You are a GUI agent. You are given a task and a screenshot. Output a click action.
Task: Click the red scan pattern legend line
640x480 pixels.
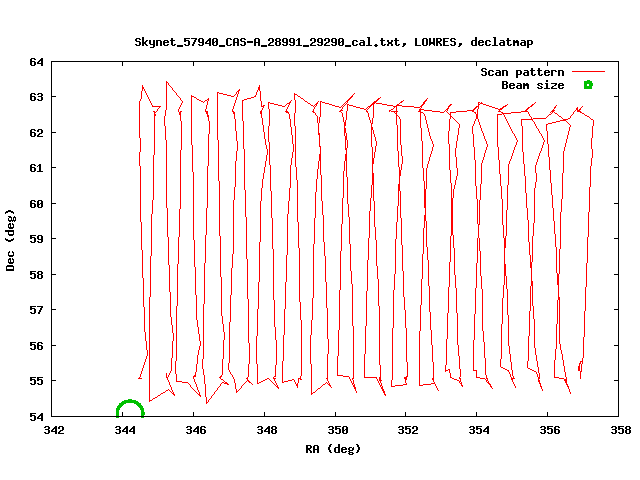click(588, 71)
